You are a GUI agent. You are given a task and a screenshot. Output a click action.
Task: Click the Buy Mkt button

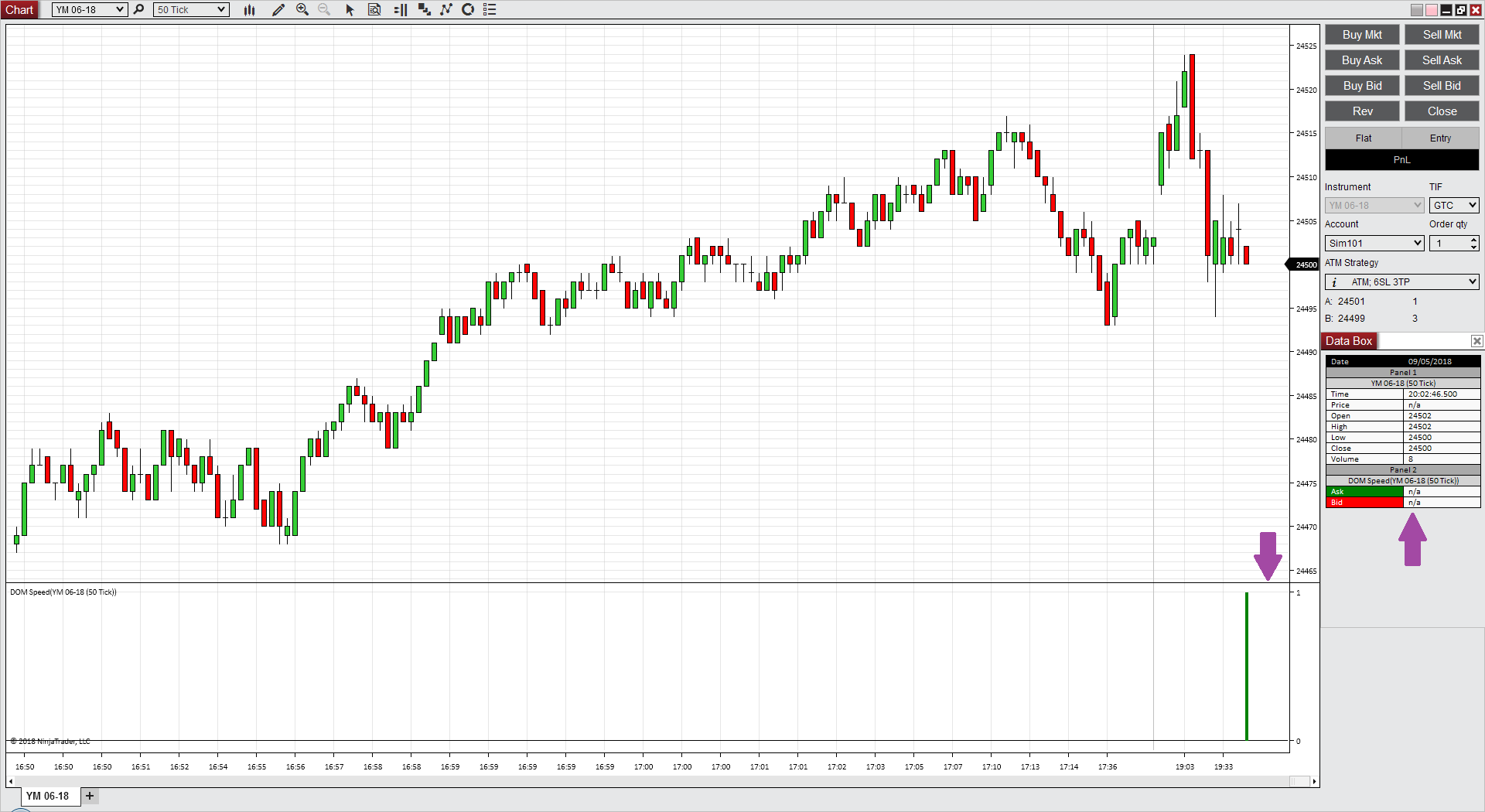[1362, 35]
